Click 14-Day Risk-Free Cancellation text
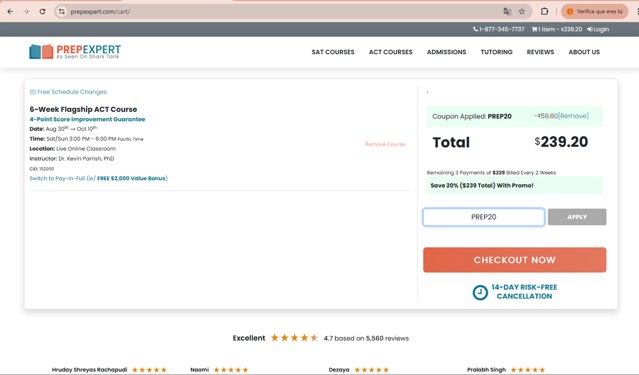Viewport: 639px width, 375px height. 524,292
